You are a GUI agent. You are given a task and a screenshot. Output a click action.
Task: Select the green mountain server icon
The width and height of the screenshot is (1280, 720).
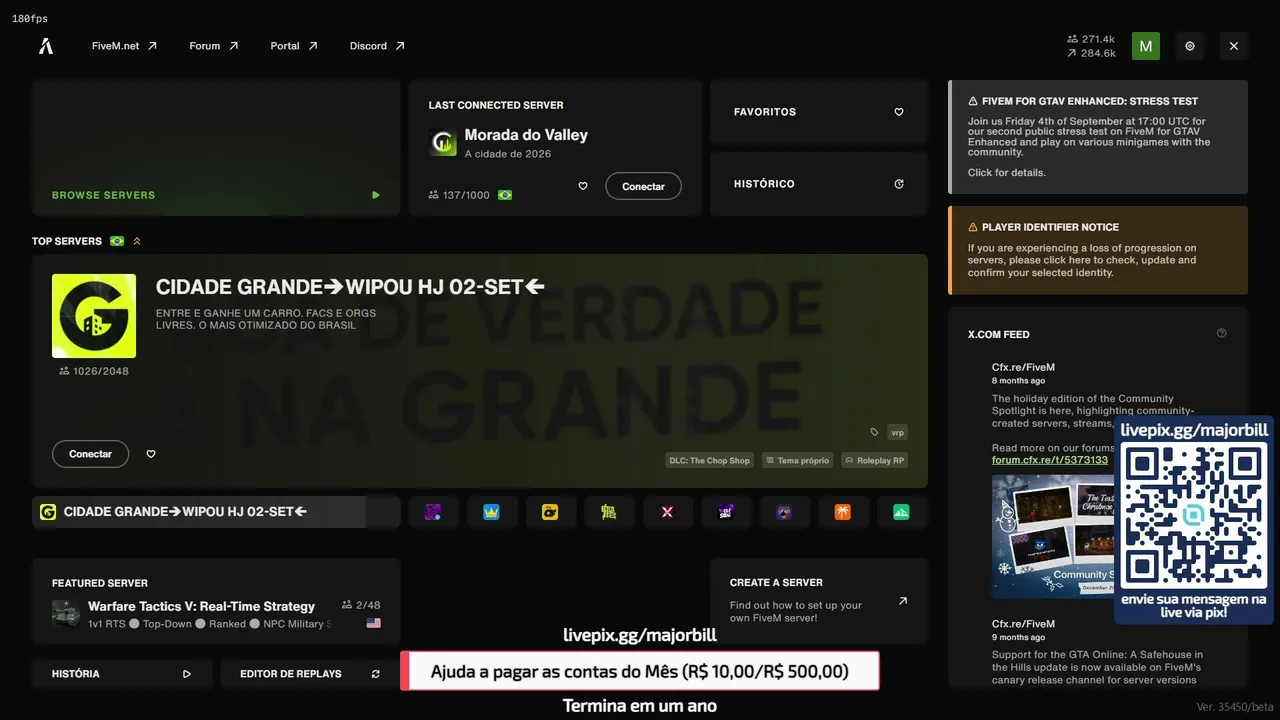[902, 512]
